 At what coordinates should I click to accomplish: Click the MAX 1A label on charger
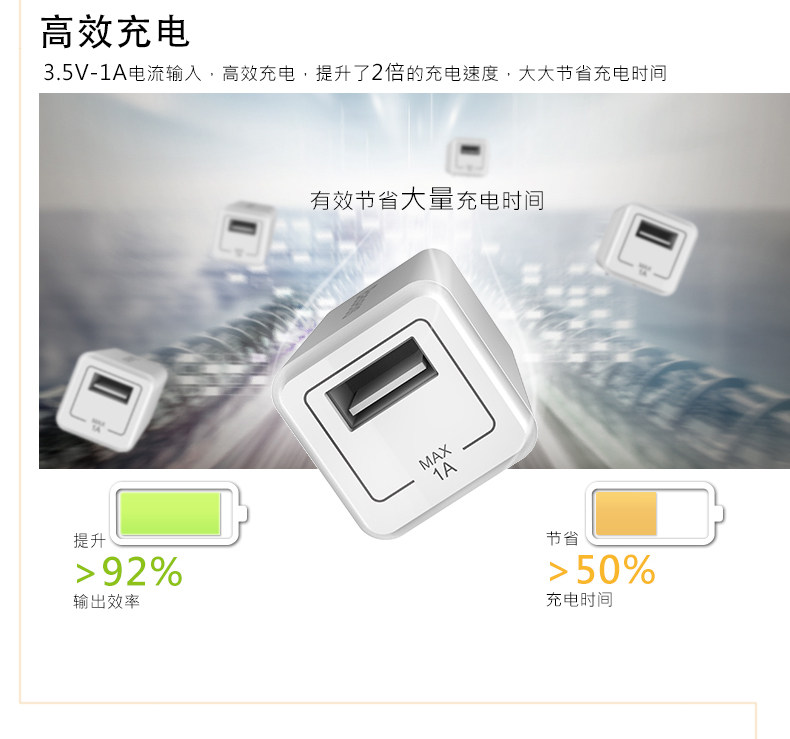pyautogui.click(x=437, y=462)
